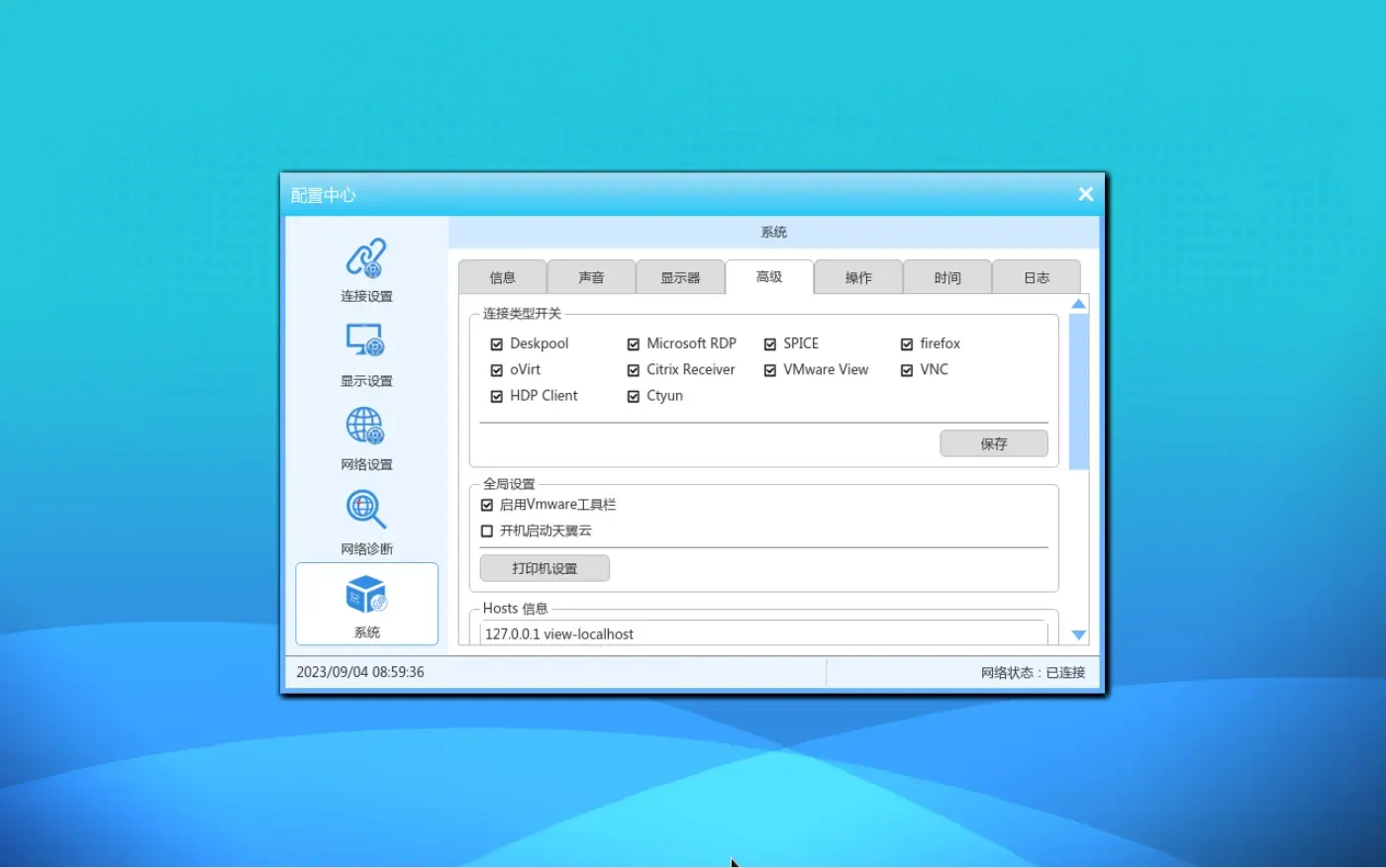Click the 配置中心 window title
Viewport: 1386px width, 868px height.
click(323, 195)
